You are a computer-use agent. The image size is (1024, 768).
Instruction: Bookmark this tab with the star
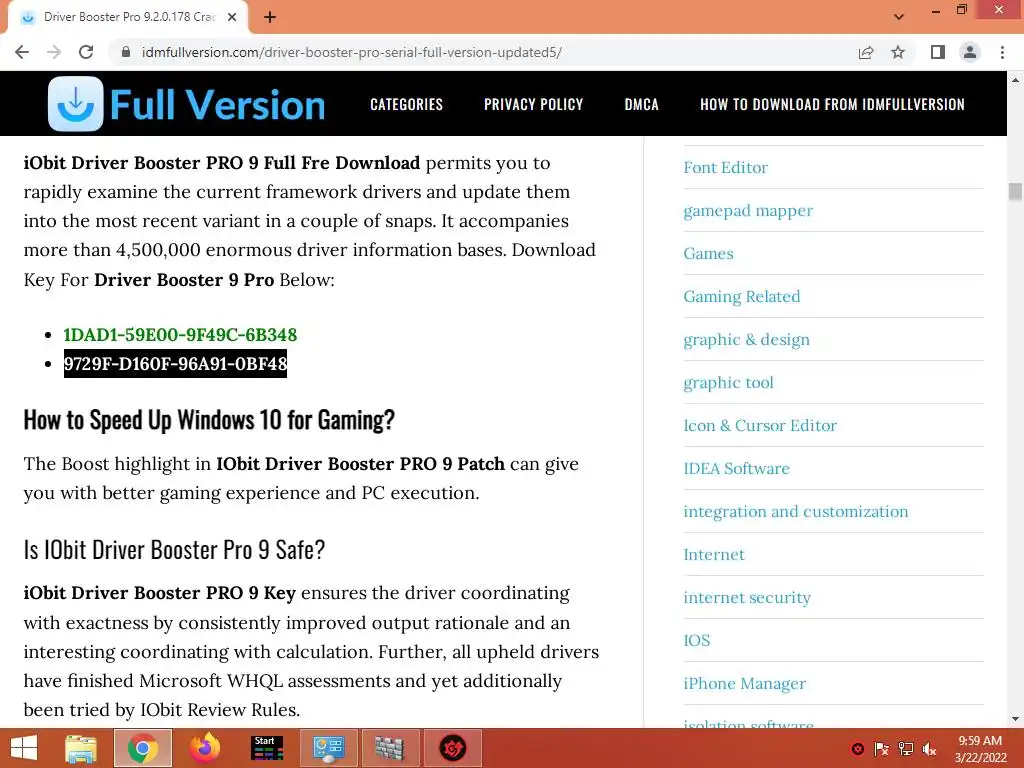coord(898,52)
